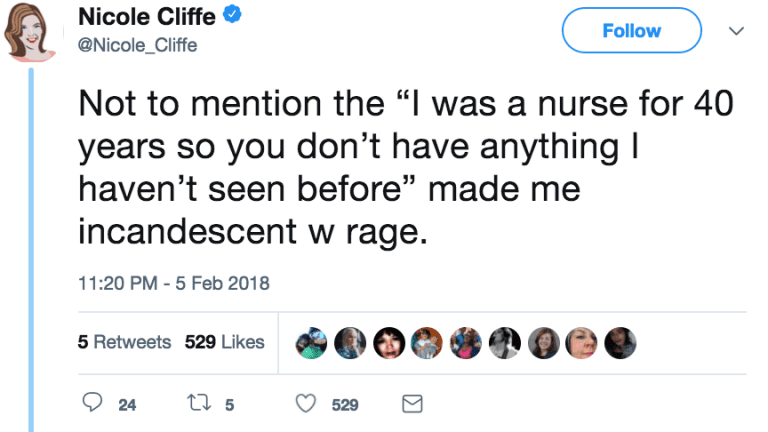Click the last liker avatar thumbnail
The width and height of the screenshot is (768, 432).
click(620, 343)
